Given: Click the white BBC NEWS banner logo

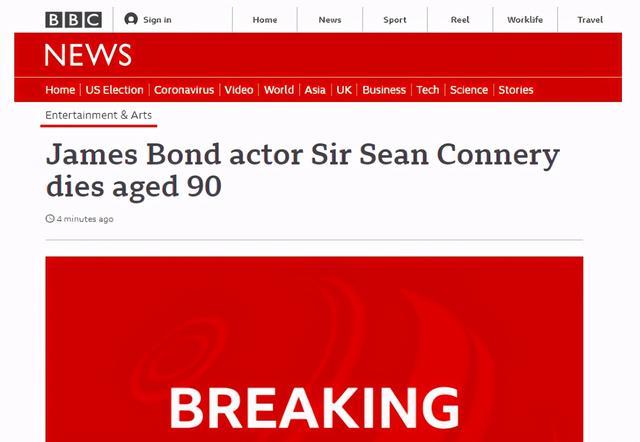Looking at the screenshot, I should point(88,55).
